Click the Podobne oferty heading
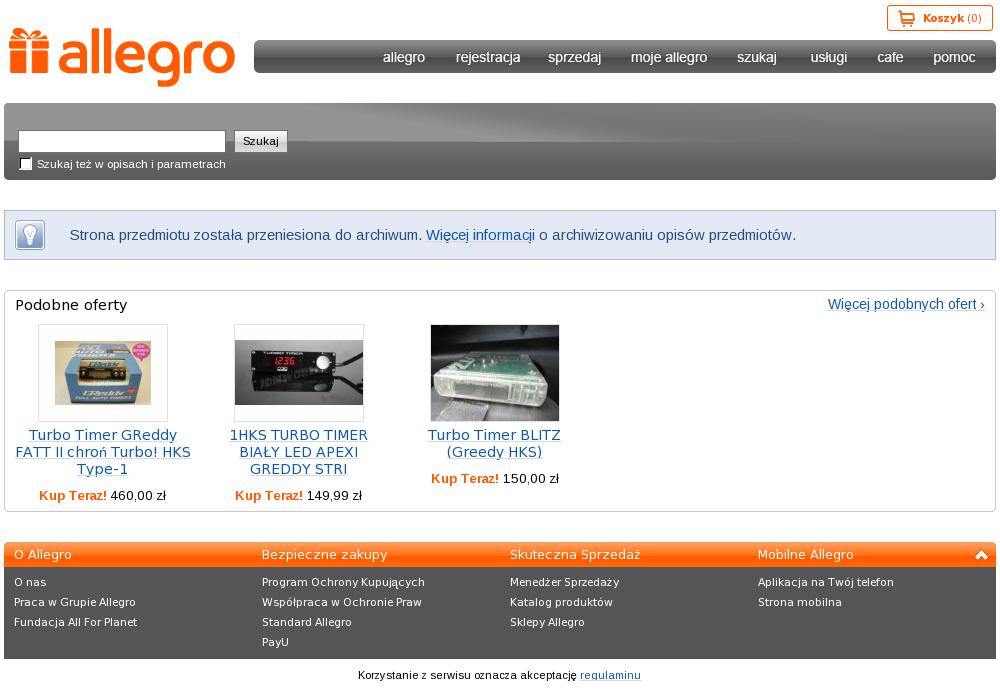The image size is (1000, 695). click(71, 305)
